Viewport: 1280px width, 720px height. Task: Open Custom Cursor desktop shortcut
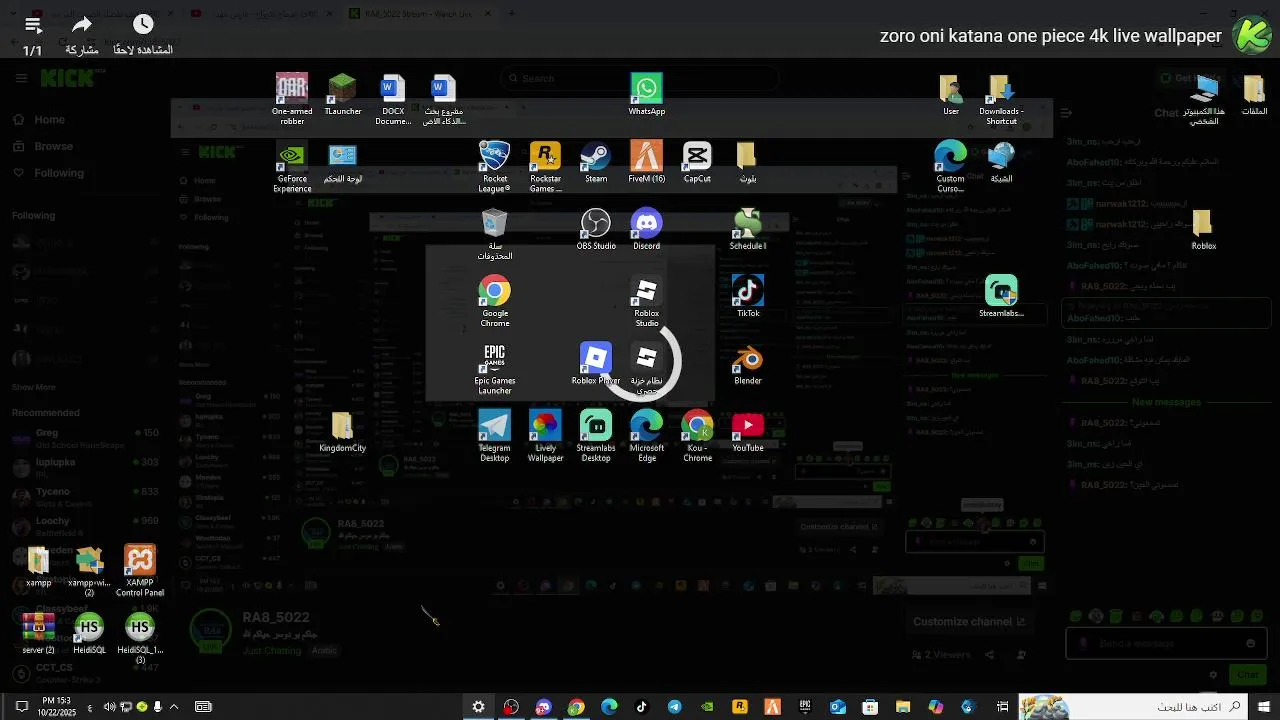click(x=950, y=166)
